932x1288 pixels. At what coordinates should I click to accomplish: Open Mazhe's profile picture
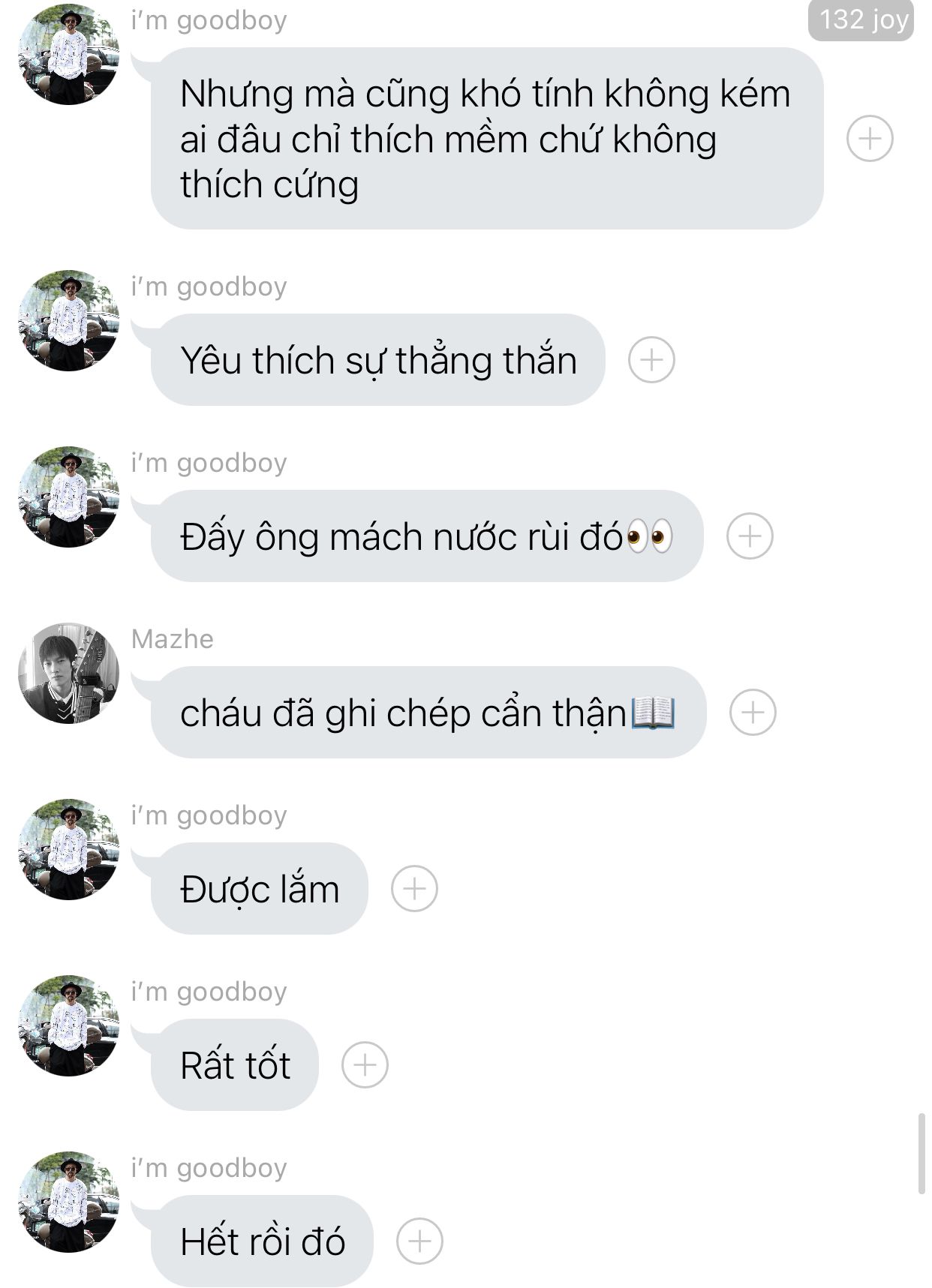pyautogui.click(x=68, y=673)
